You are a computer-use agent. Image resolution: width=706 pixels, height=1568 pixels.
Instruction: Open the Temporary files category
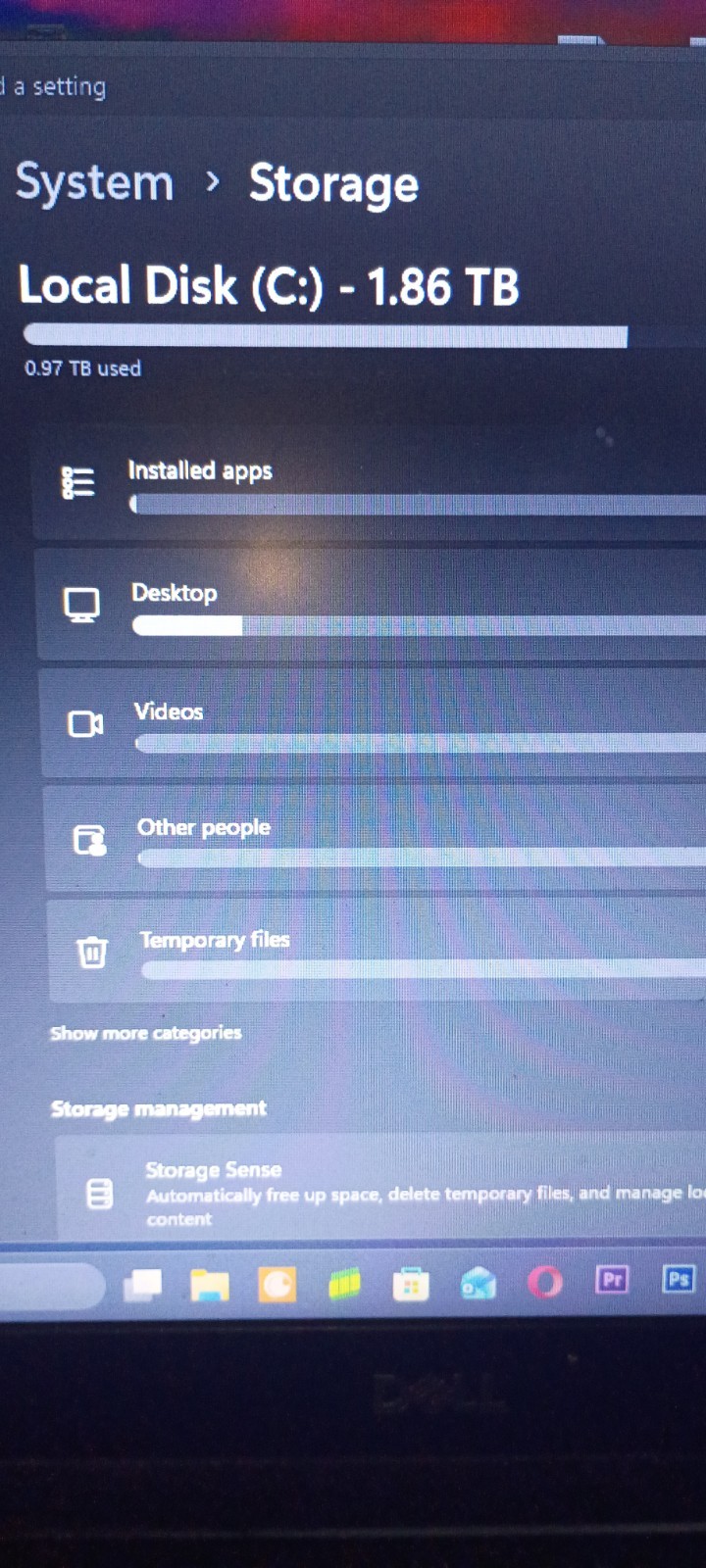point(378,951)
